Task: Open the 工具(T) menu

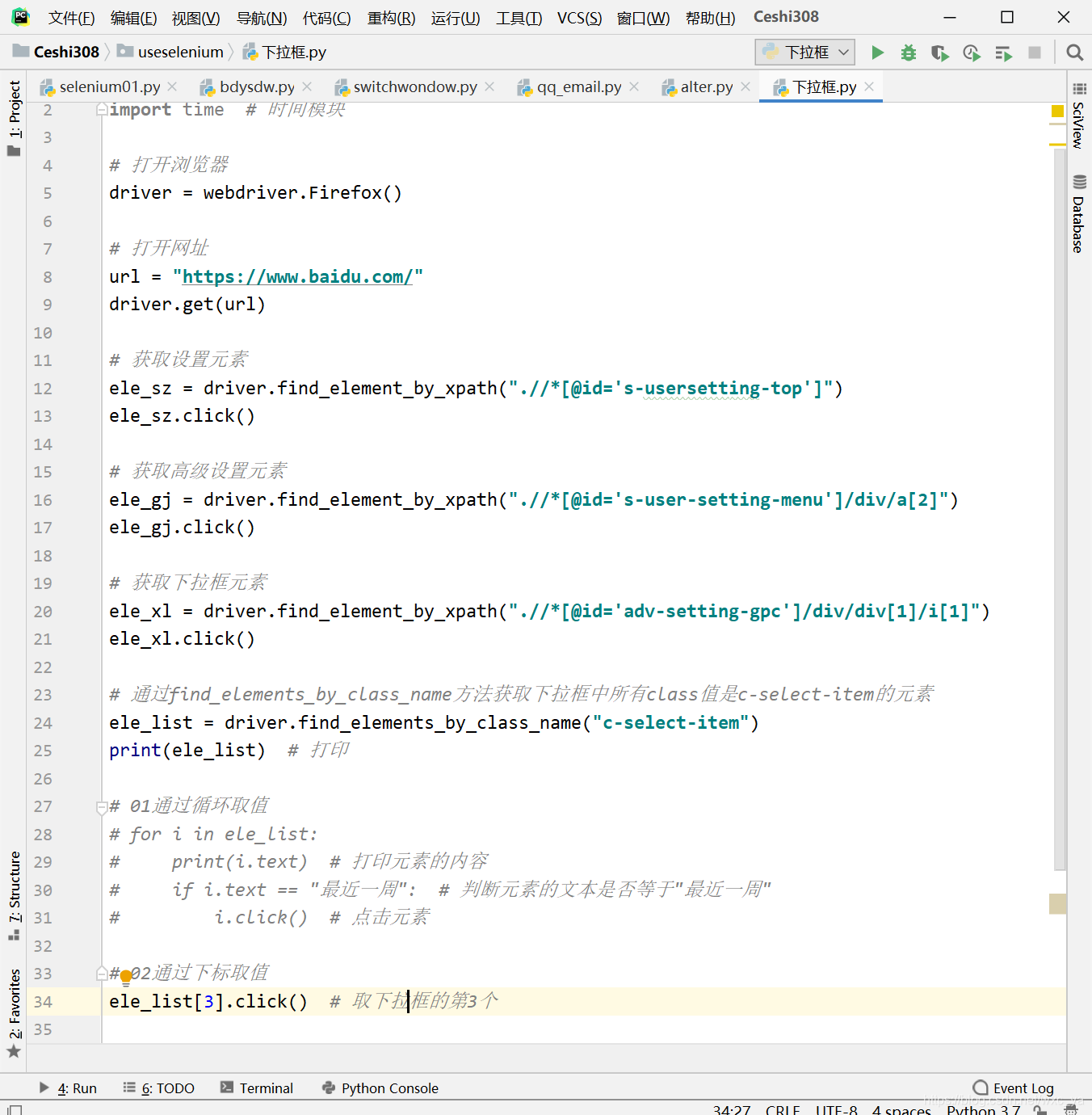Action: [x=519, y=18]
